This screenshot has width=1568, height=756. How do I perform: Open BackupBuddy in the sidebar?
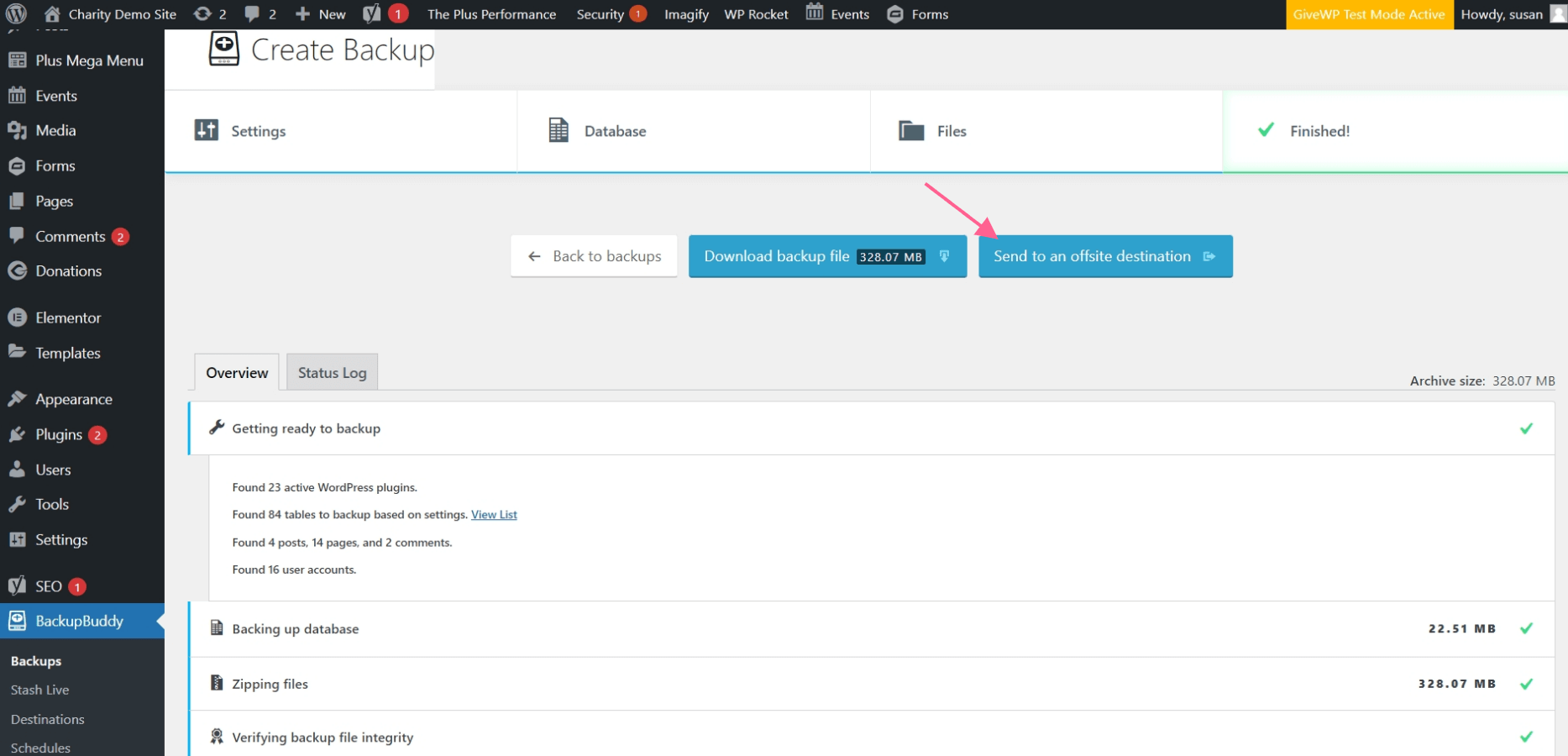tap(82, 621)
